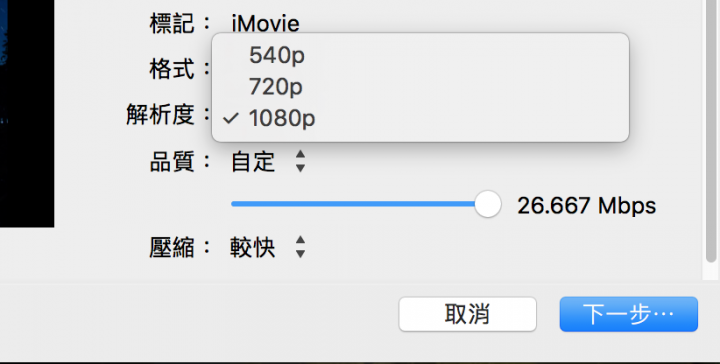Click the vertical scrollbar on the right edge

click(711, 131)
